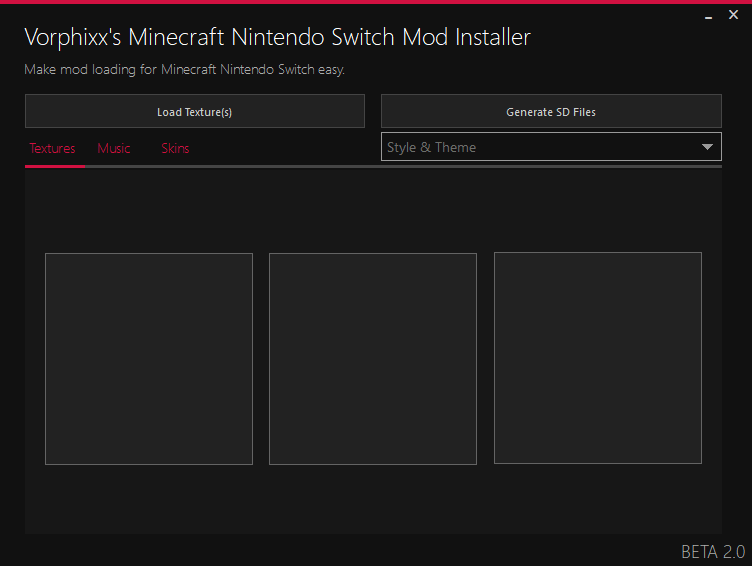Open the Style & Theme combo box
The width and height of the screenshot is (752, 566).
pyautogui.click(x=540, y=147)
